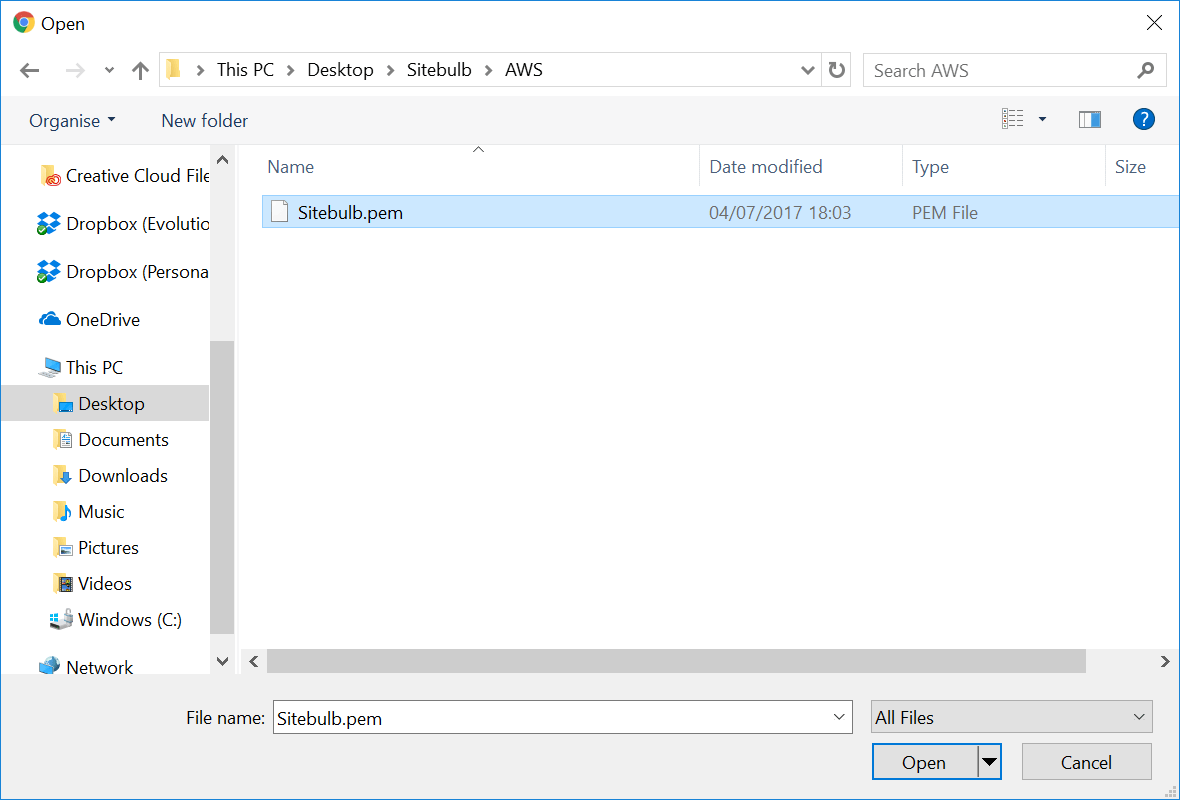Open recent locations dropdown arrow
The image size is (1180, 800).
pyautogui.click(x=109, y=71)
